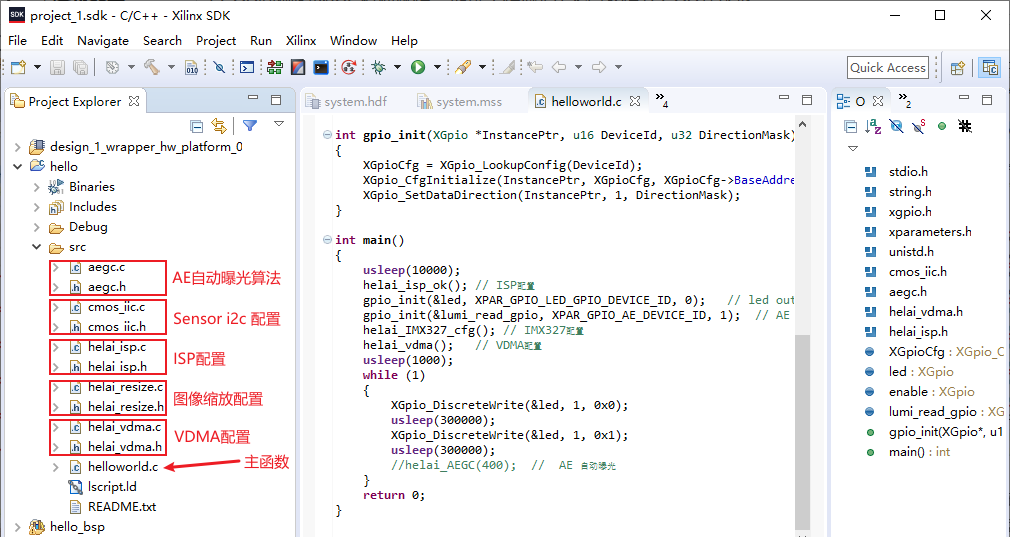Click the Search flashlight toolbar icon
1010x537 pixels.
(462, 67)
